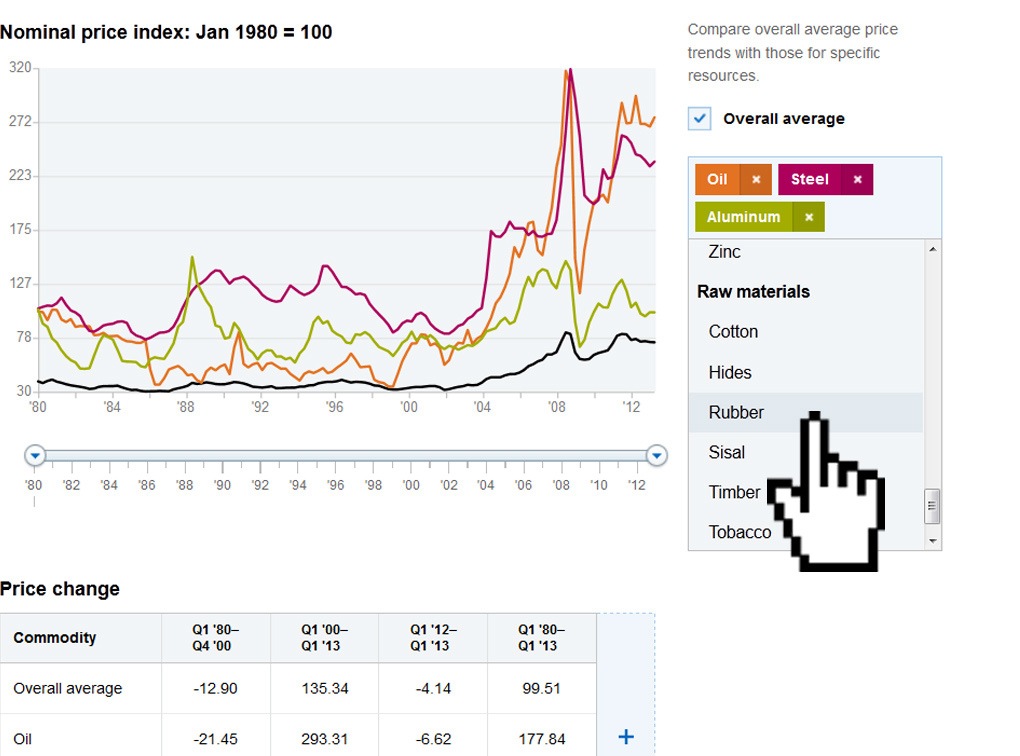Select Sisal under Raw materials
The image size is (1020, 756).
pyautogui.click(x=726, y=452)
